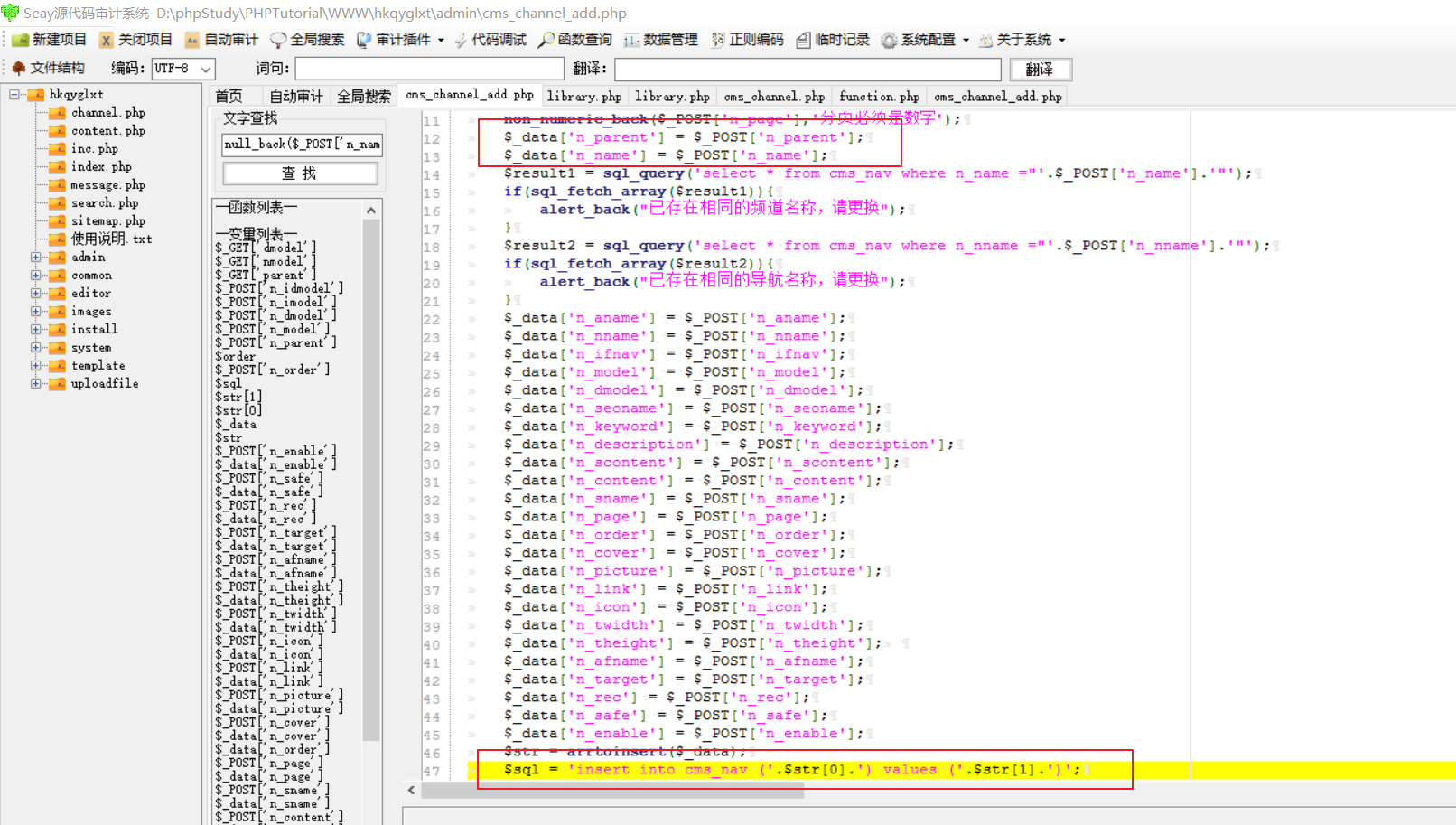This screenshot has height=825, width=1456.
Task: Click the 翻译 result text field
Action: pos(807,69)
